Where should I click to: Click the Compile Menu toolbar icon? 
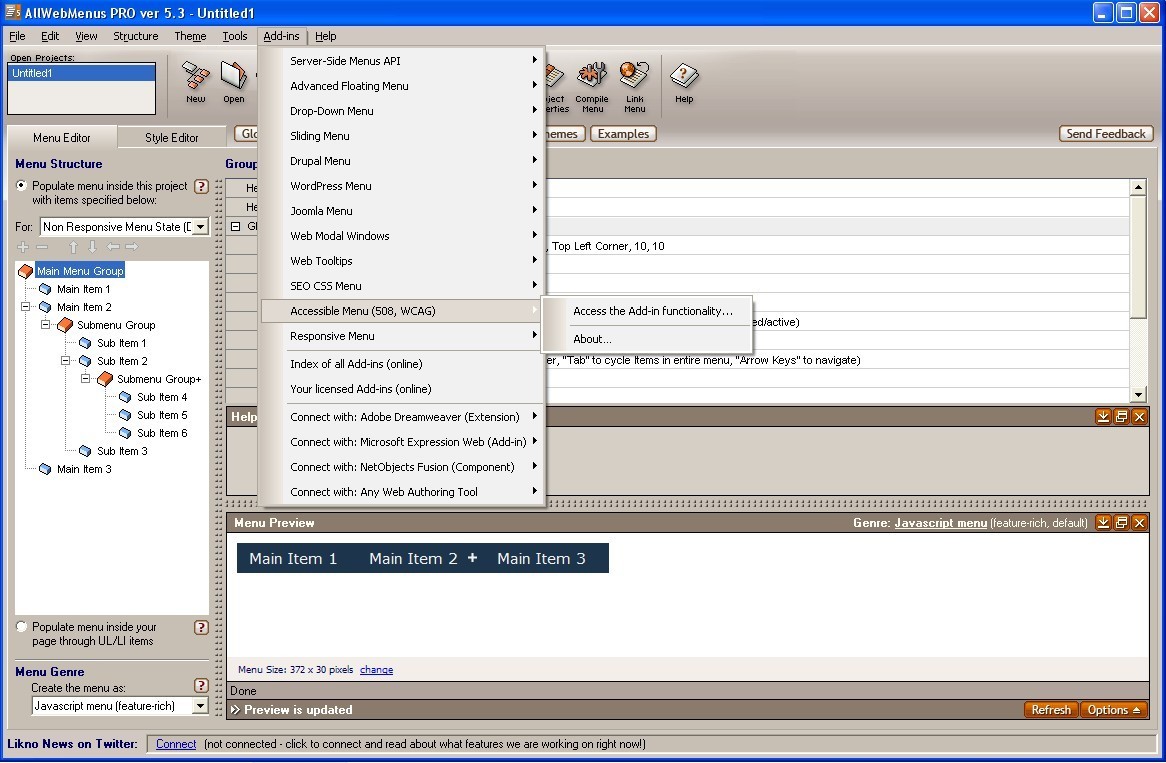tap(592, 86)
